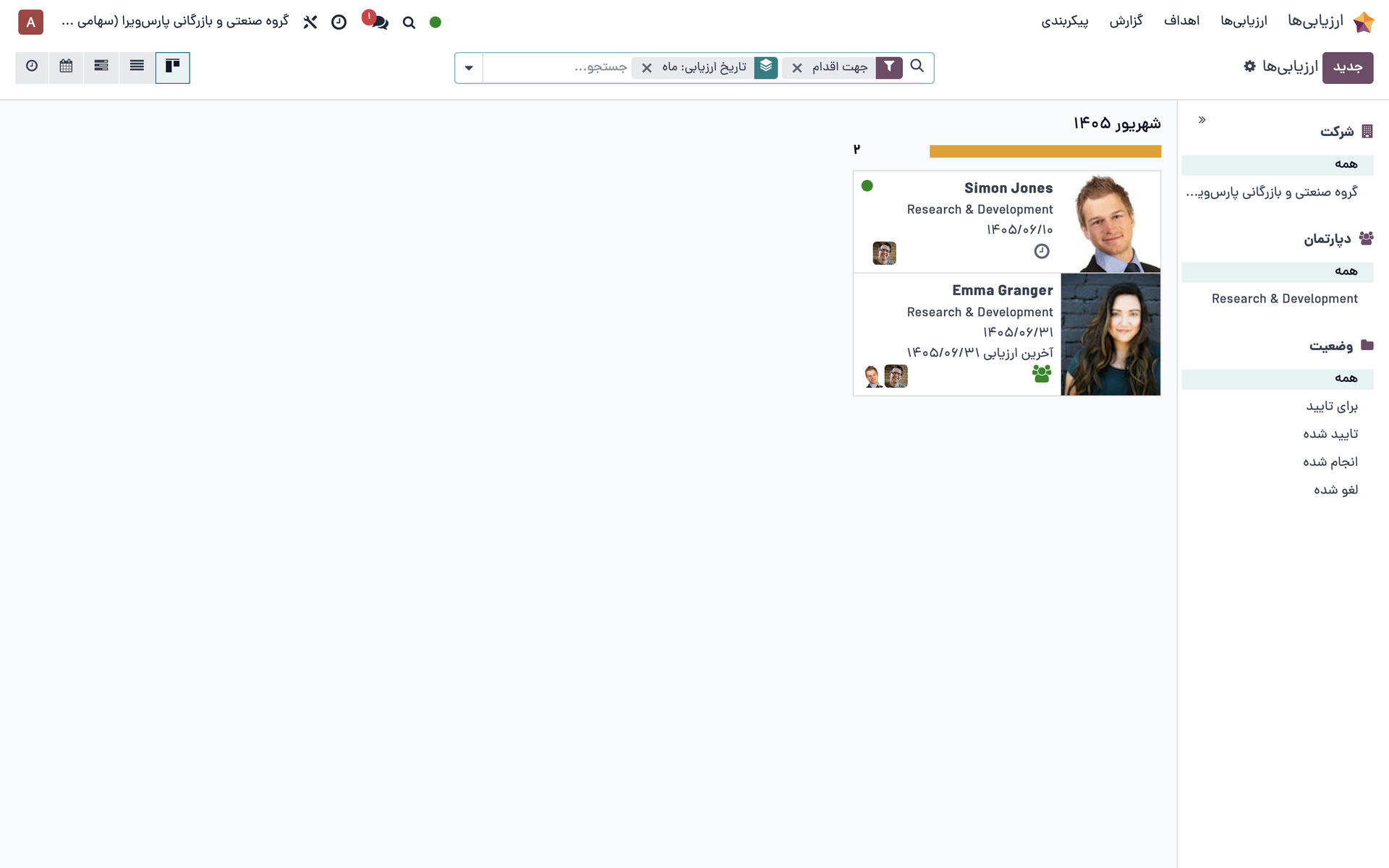Switch to gantt view
The image size is (1389, 868).
[x=101, y=67]
